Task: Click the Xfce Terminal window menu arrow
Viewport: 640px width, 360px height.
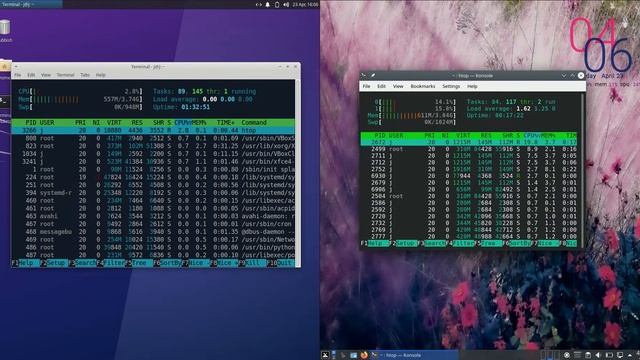Action: (x=16, y=67)
